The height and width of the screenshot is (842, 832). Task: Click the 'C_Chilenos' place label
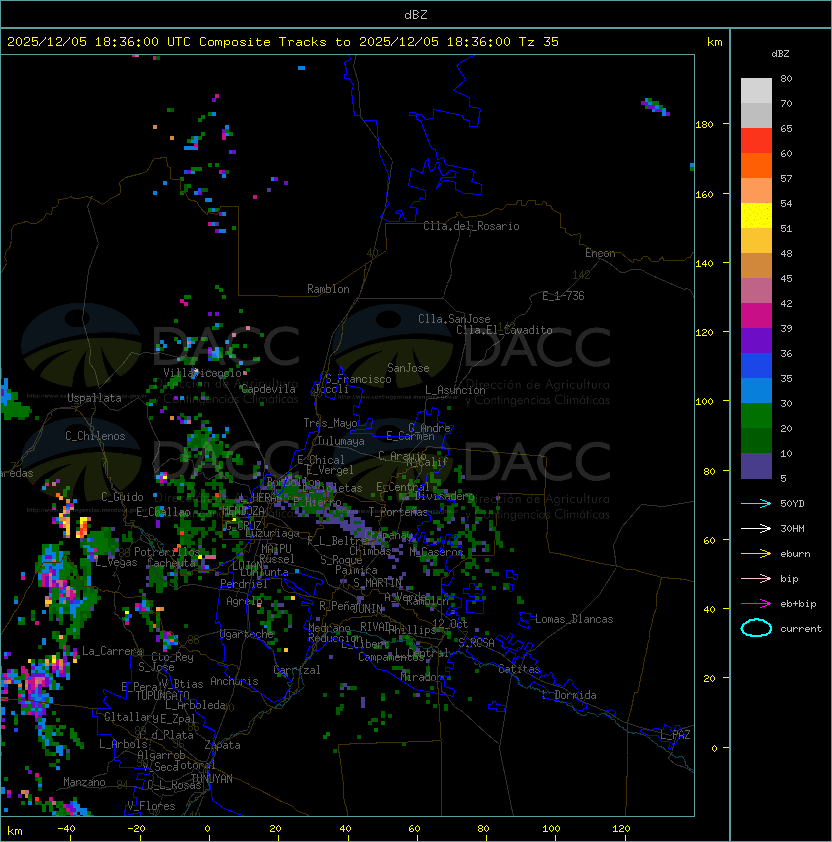(95, 436)
